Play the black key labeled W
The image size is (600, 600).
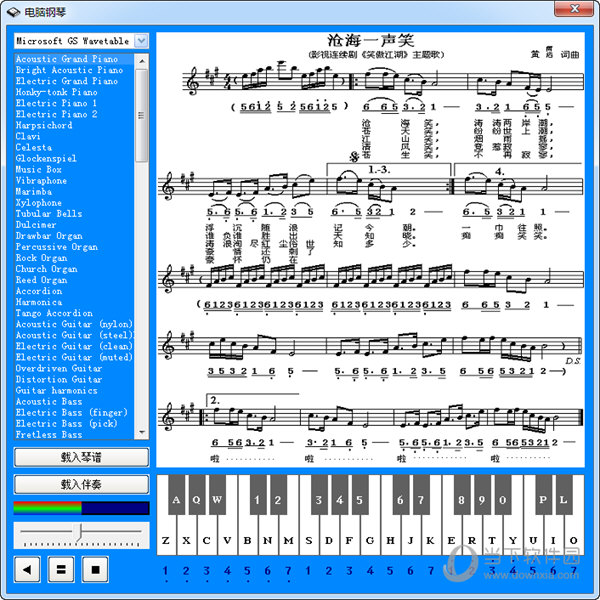click(x=217, y=500)
